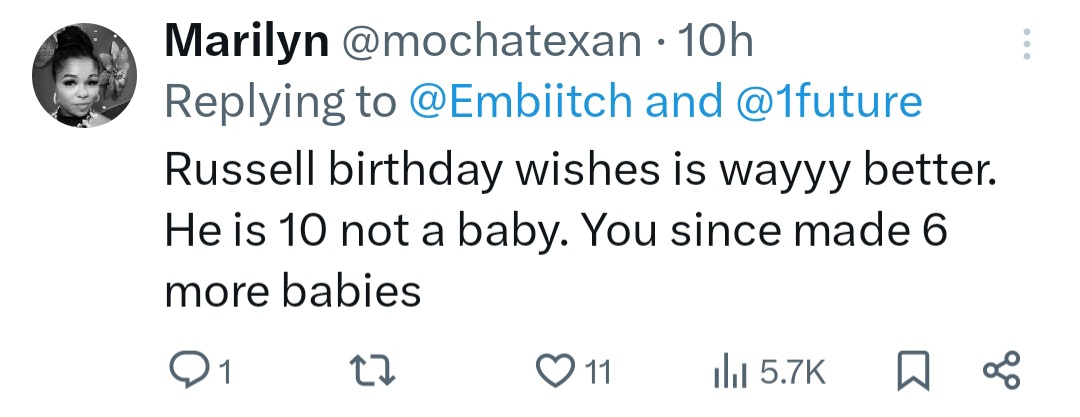This screenshot has height=417, width=1080.
Task: Click the display name Marilyn
Action: (245, 41)
